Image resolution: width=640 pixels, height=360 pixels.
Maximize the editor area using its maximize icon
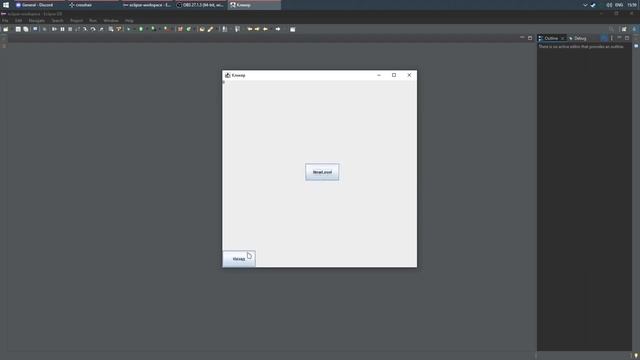pos(530,38)
